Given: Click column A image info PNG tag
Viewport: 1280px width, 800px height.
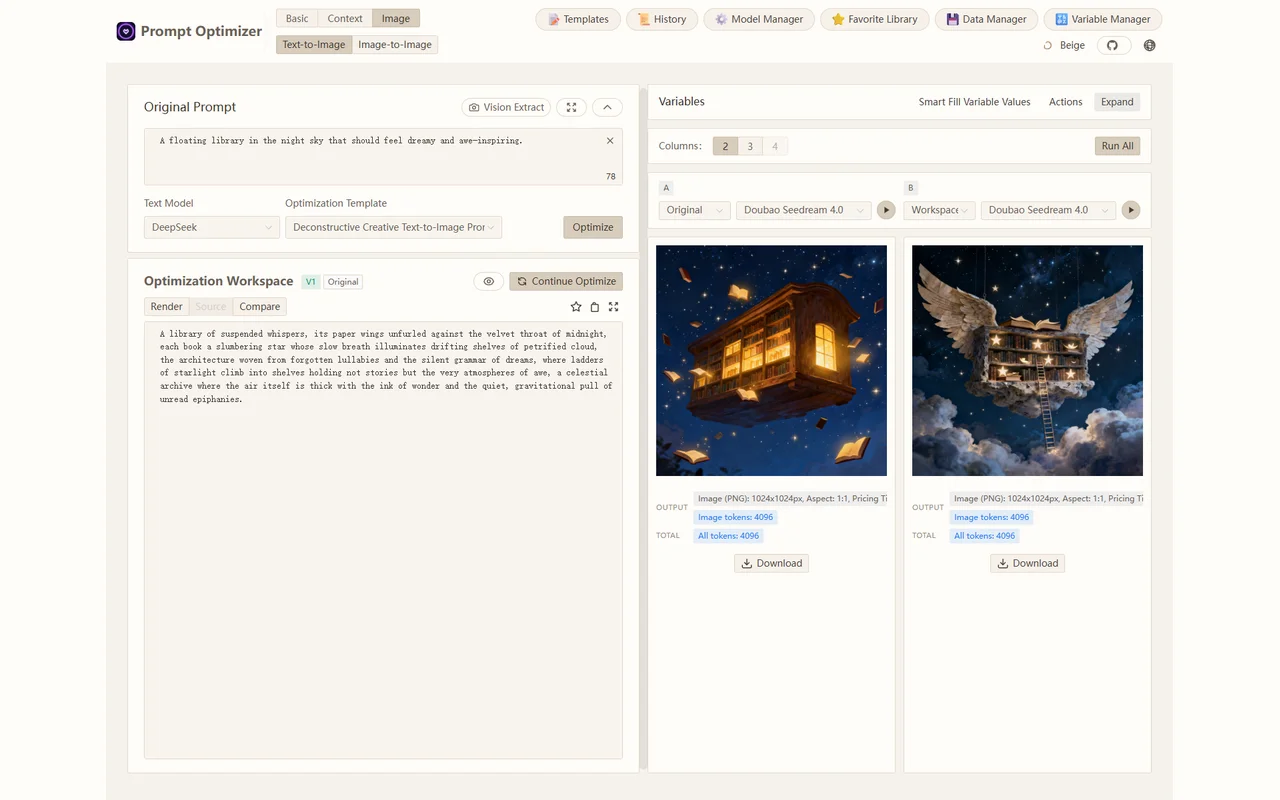Looking at the screenshot, I should [791, 498].
